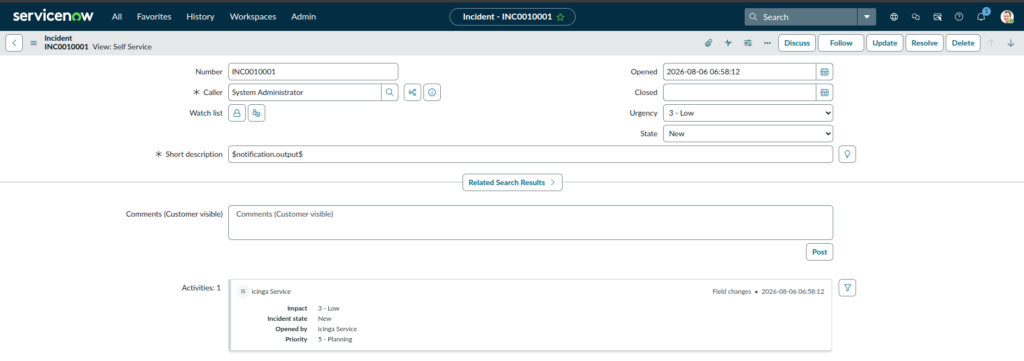
Task: Open the help question mark icon
Action: [959, 17]
